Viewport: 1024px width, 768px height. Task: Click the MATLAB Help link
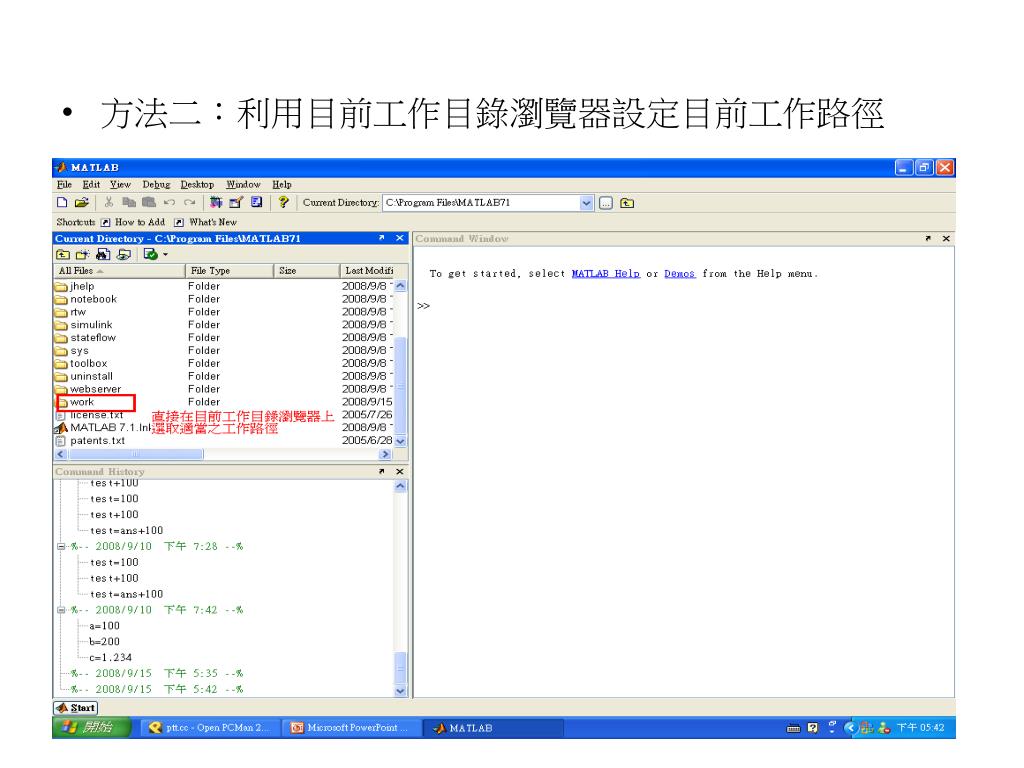tap(605, 274)
